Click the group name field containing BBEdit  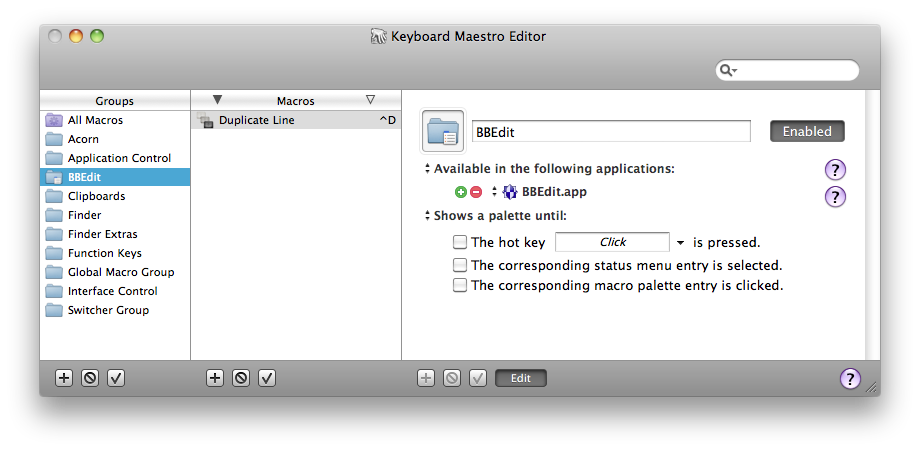click(x=611, y=131)
